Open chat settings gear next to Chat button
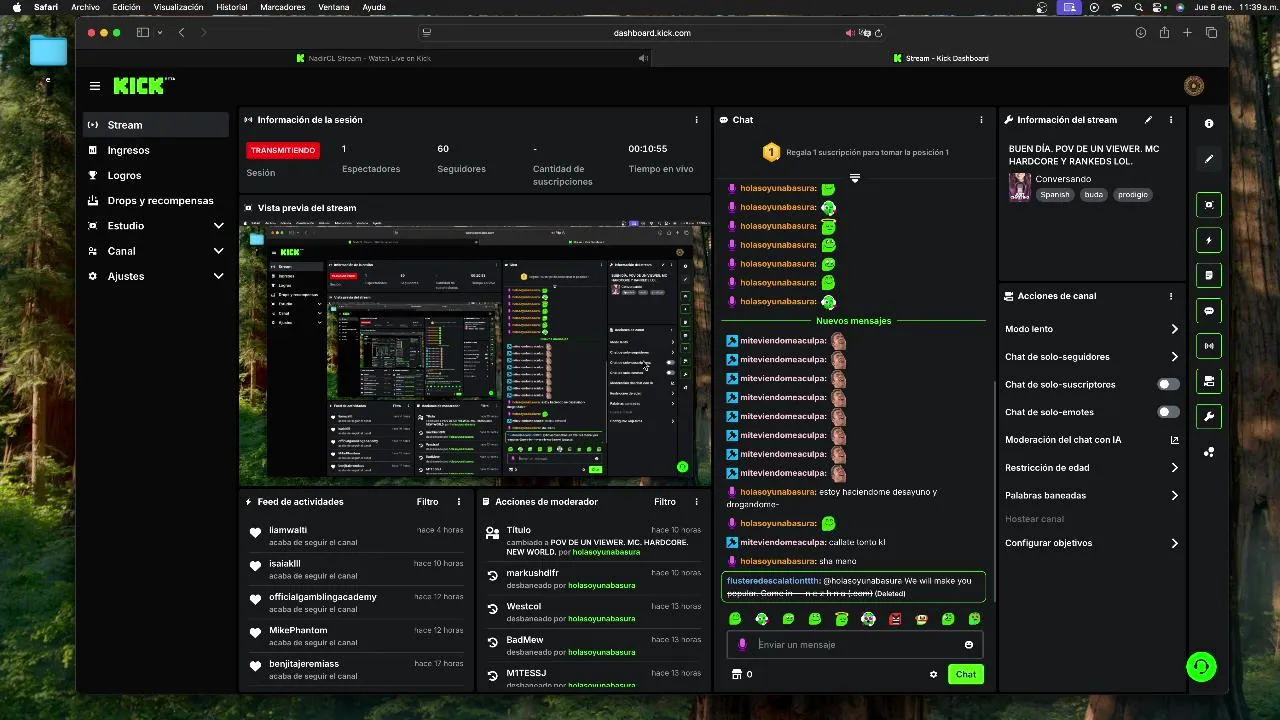The width and height of the screenshot is (1280, 720). pyautogui.click(x=933, y=675)
